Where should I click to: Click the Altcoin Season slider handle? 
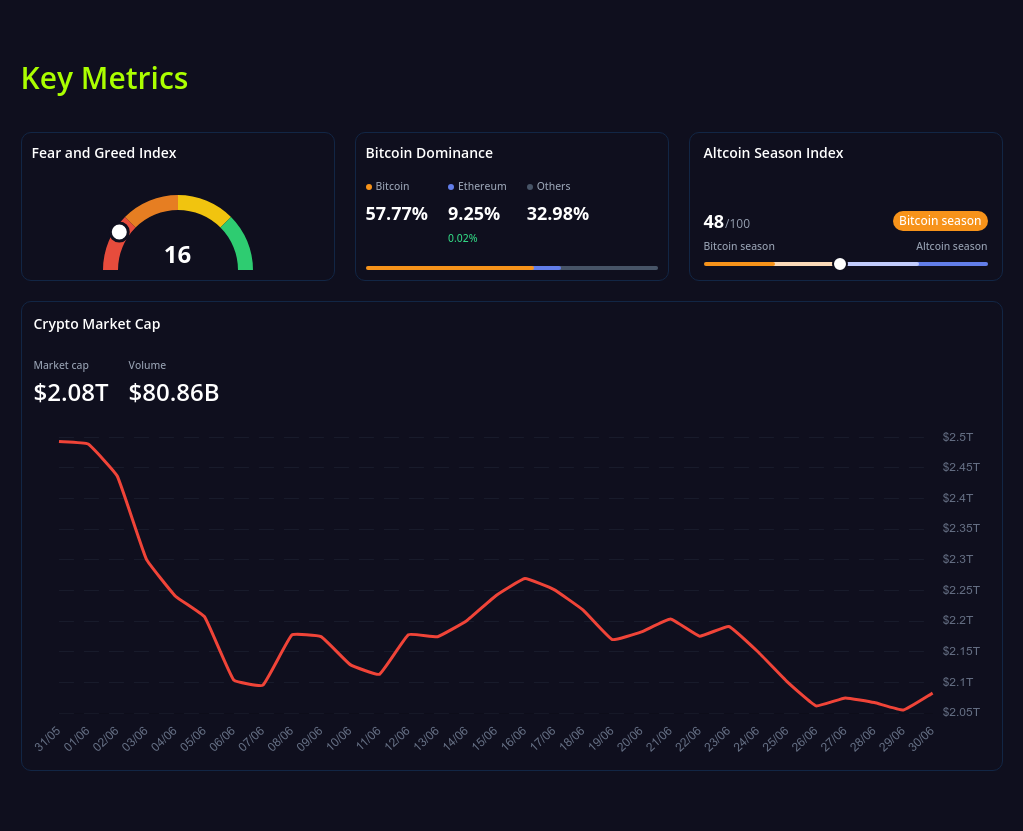(x=840, y=264)
